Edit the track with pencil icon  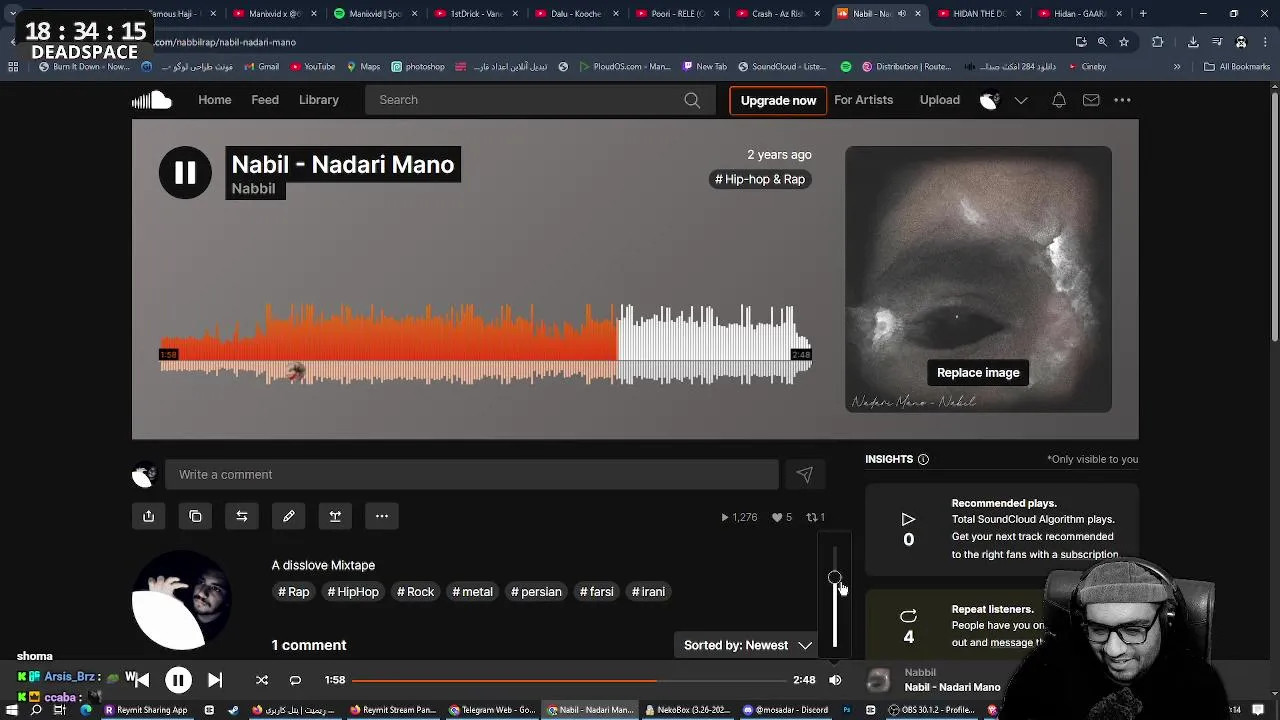click(x=288, y=516)
